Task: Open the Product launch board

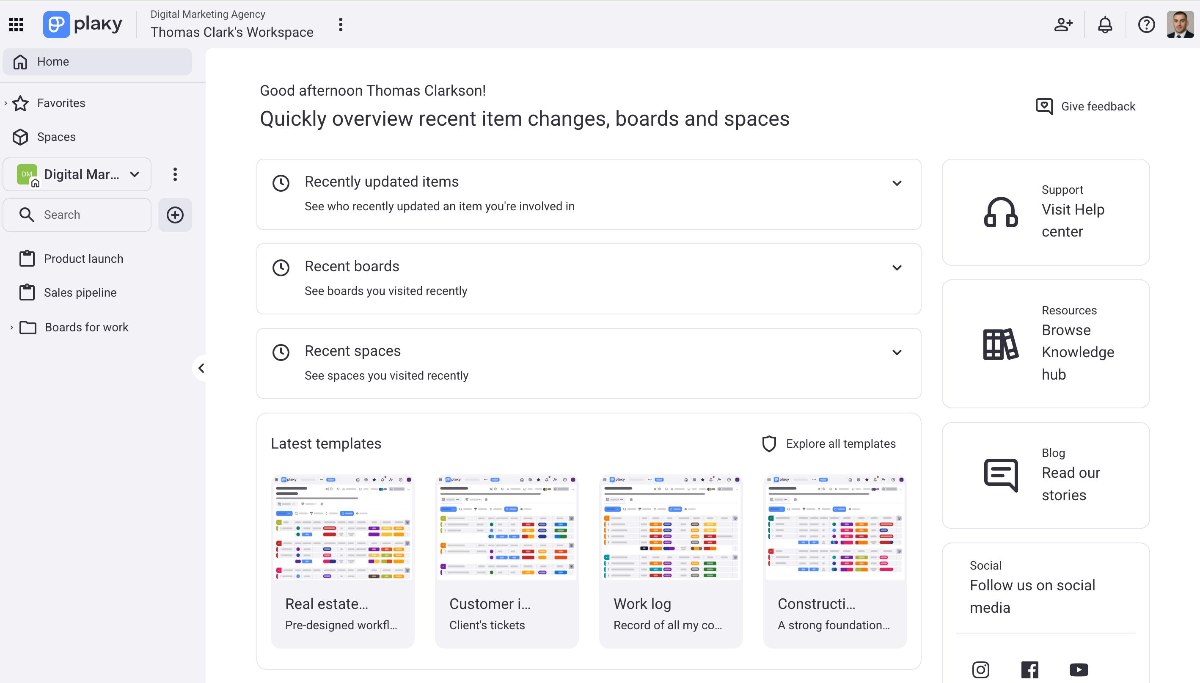Action: click(x=83, y=259)
